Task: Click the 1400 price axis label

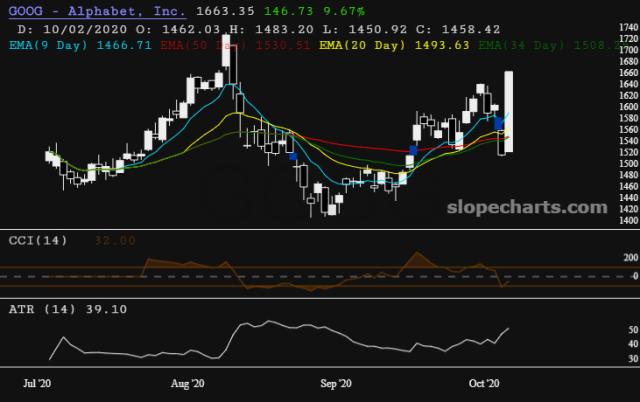Action: pos(629,220)
